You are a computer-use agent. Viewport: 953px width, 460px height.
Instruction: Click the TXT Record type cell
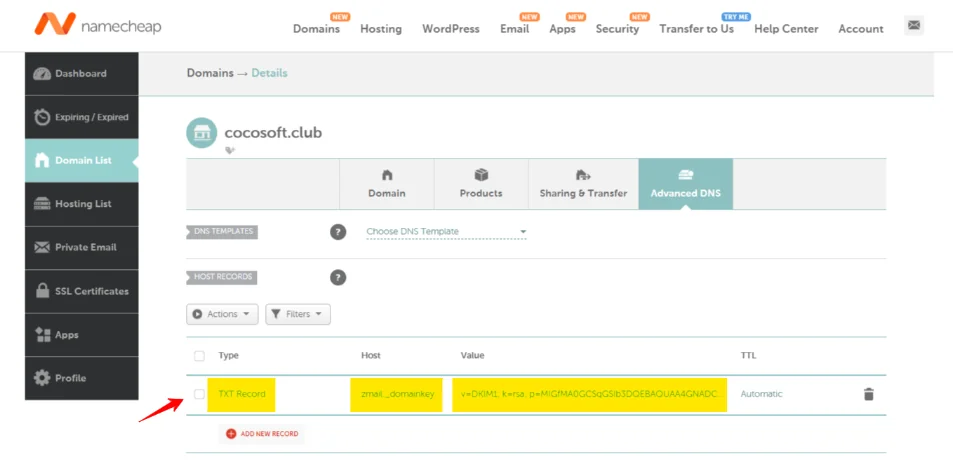coord(241,394)
